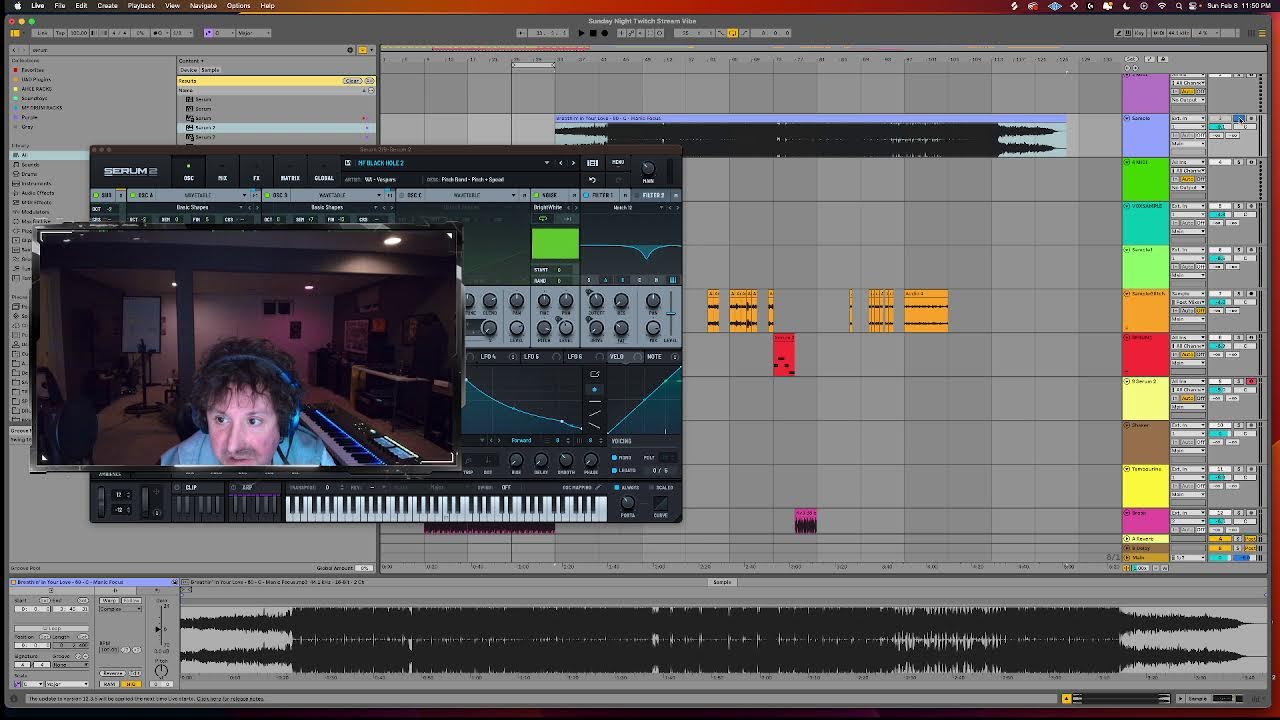Click the Tap tempo button
The width and height of the screenshot is (1280, 720).
pyautogui.click(x=60, y=33)
